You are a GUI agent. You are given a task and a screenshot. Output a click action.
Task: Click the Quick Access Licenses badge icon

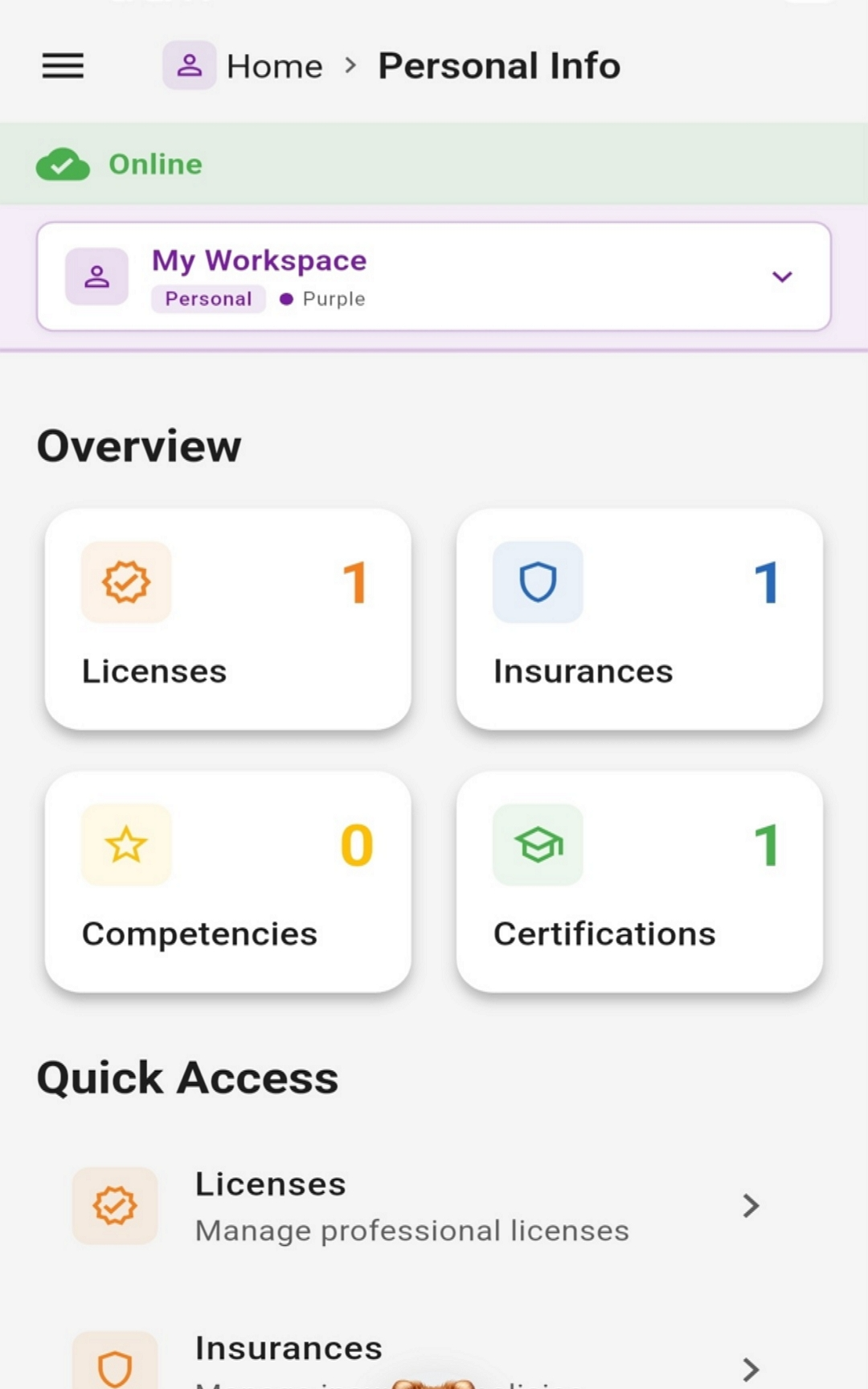[x=115, y=1206]
